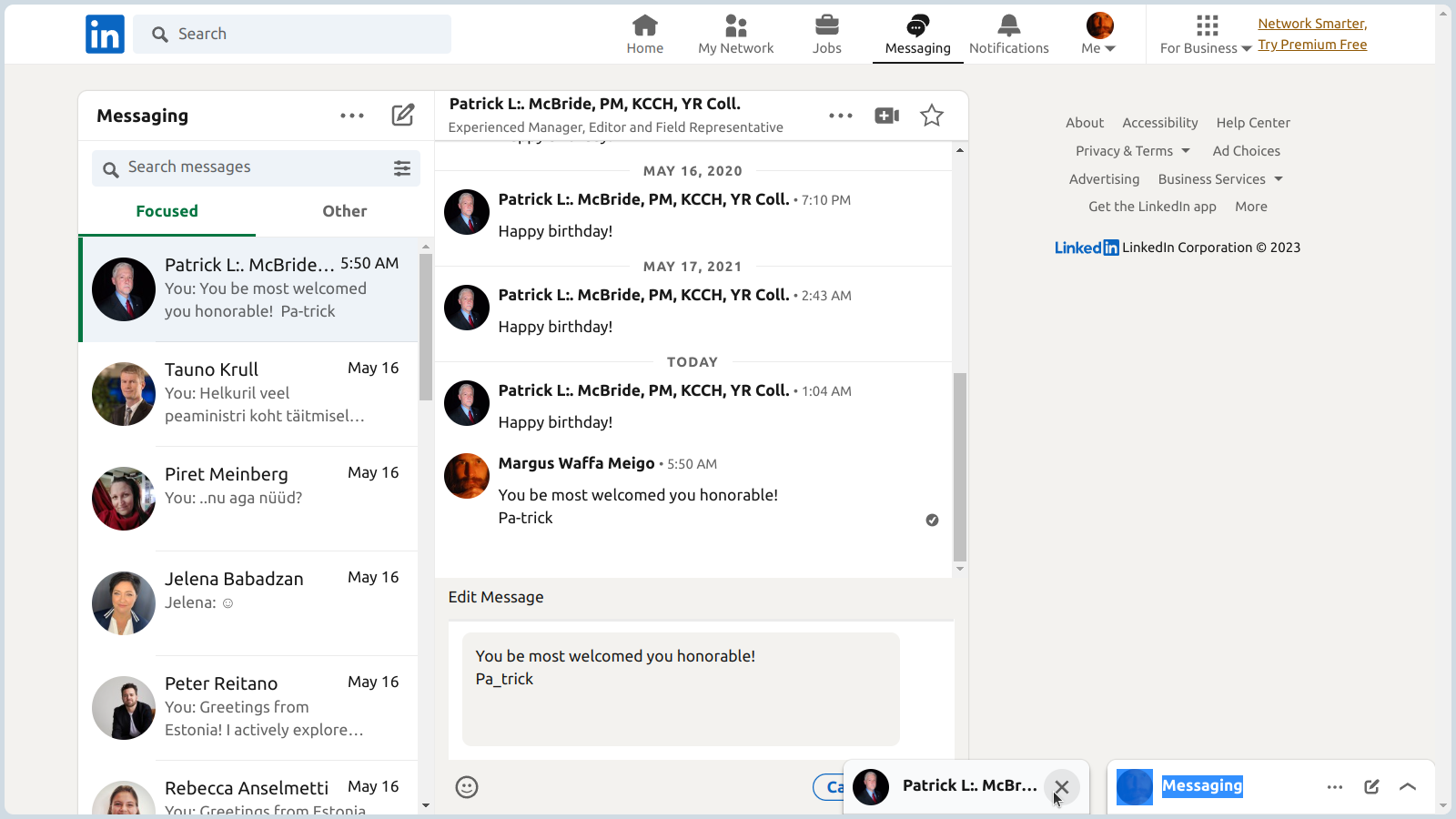
Task: Click Get the LinkedIn app link
Action: coord(1152,207)
